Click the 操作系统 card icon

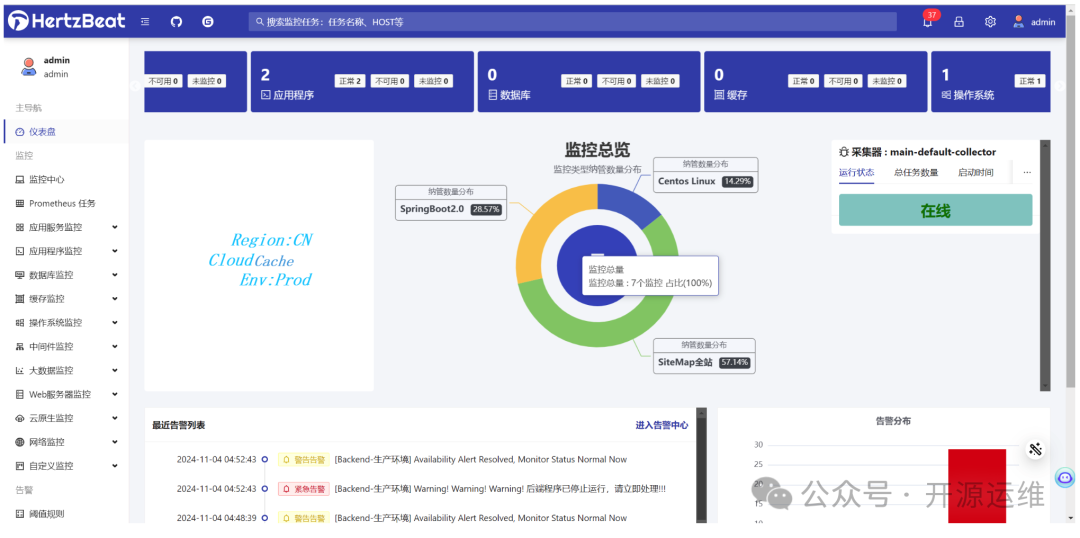946,95
